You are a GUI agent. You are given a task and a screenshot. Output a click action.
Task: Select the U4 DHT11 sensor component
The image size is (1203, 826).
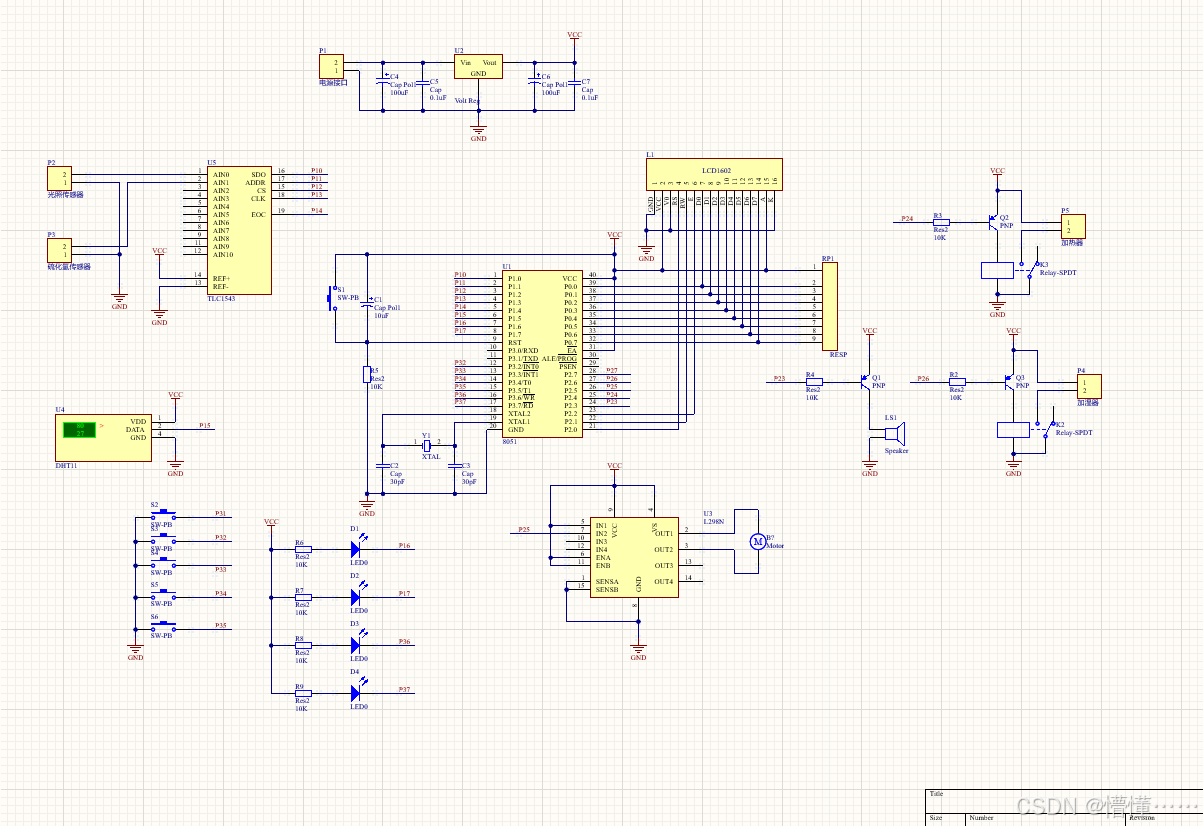click(103, 437)
